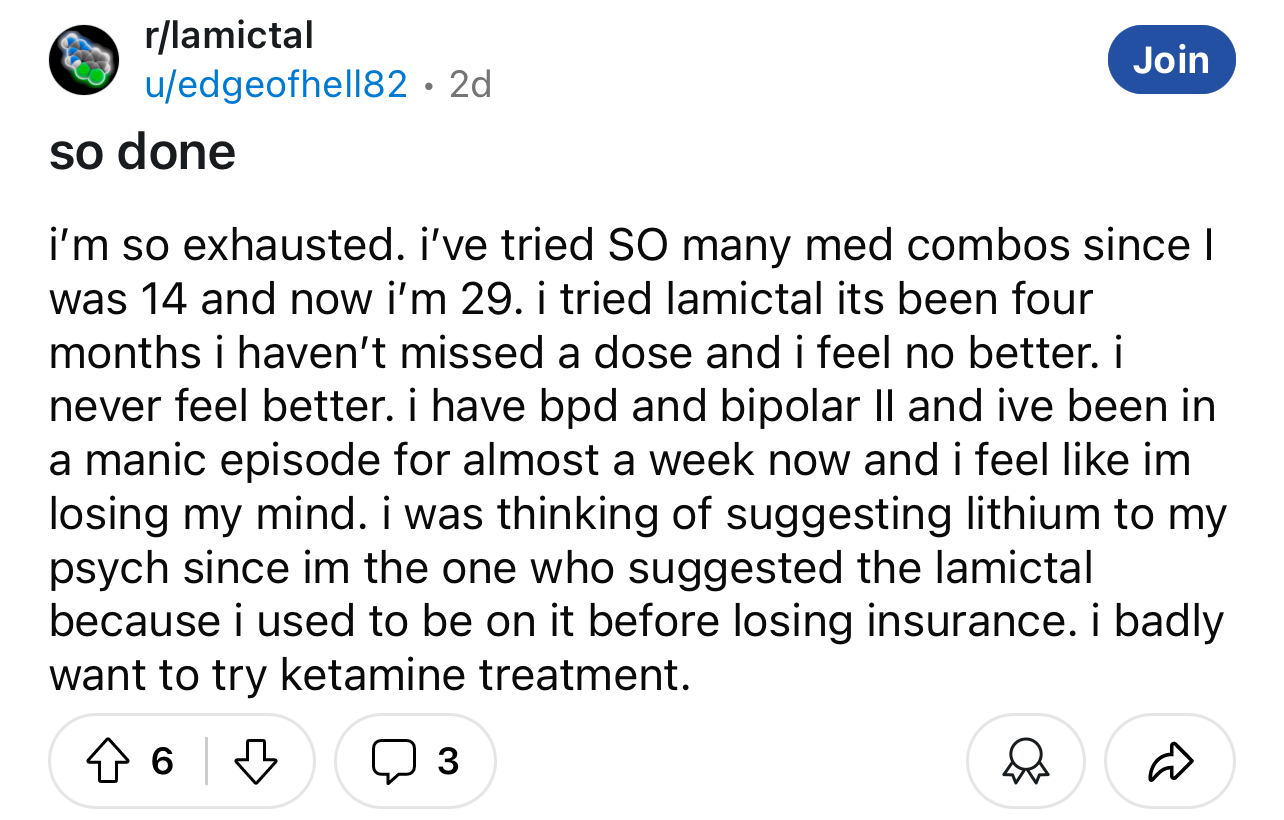Click "i'm so exhausted" opening sentence

[219, 244]
